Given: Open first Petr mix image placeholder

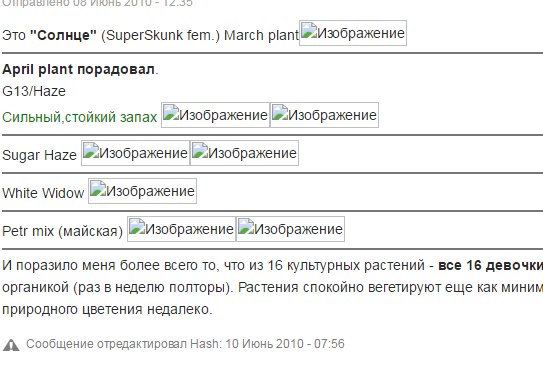Looking at the screenshot, I should pyautogui.click(x=181, y=229).
